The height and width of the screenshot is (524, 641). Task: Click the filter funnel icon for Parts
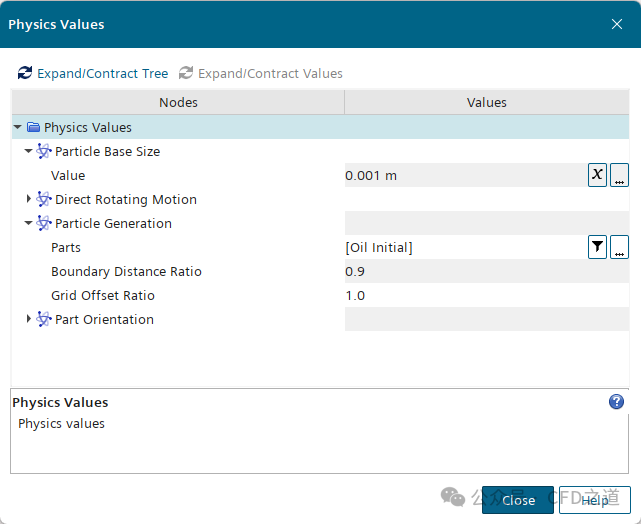597,247
